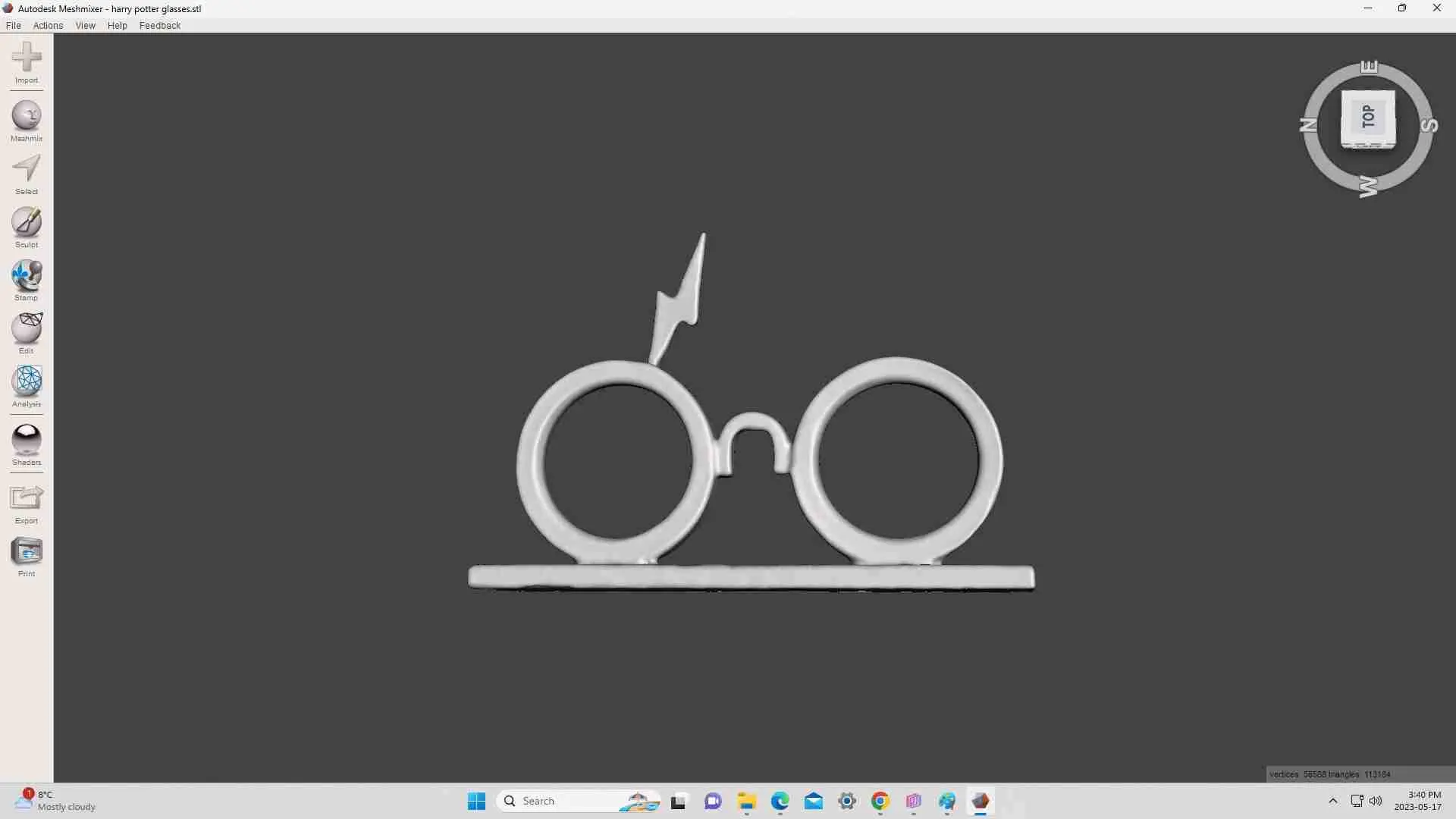
Task: Open the Print view
Action: tap(27, 557)
